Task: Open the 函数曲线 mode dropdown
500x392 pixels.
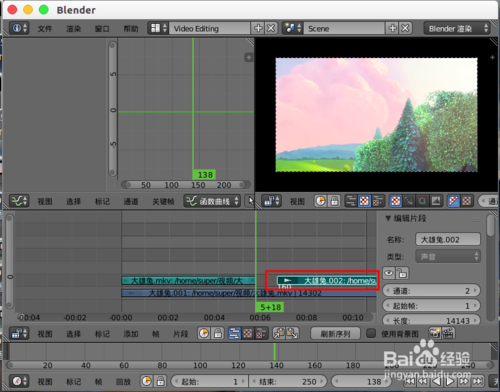Action: 212,201
